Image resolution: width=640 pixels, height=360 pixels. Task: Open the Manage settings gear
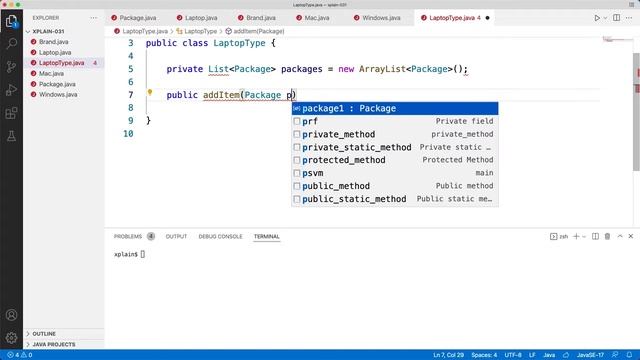11,338
